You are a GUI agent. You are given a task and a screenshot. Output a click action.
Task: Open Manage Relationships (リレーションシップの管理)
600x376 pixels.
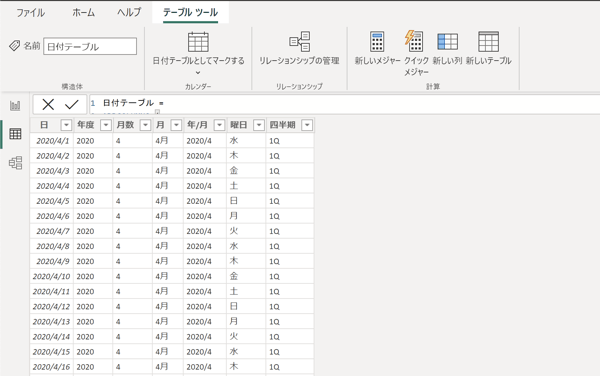coord(299,41)
